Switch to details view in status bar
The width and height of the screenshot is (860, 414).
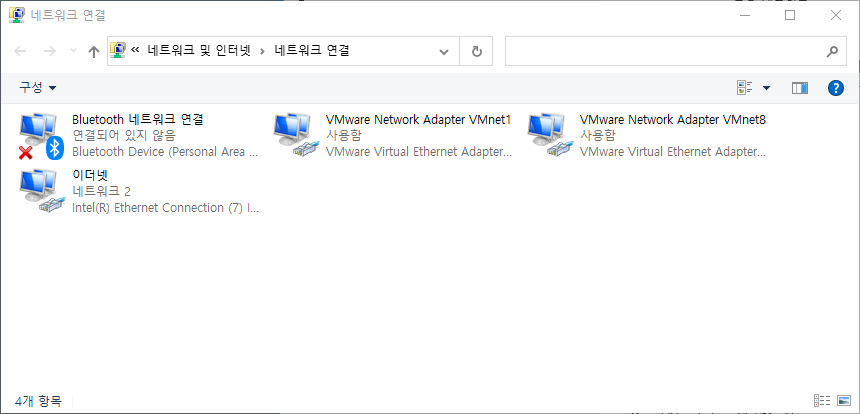[822, 400]
